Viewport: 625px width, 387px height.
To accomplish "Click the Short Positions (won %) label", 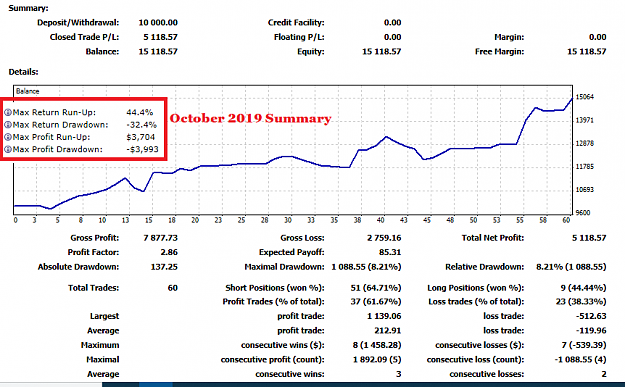I will pyautogui.click(x=275, y=288).
